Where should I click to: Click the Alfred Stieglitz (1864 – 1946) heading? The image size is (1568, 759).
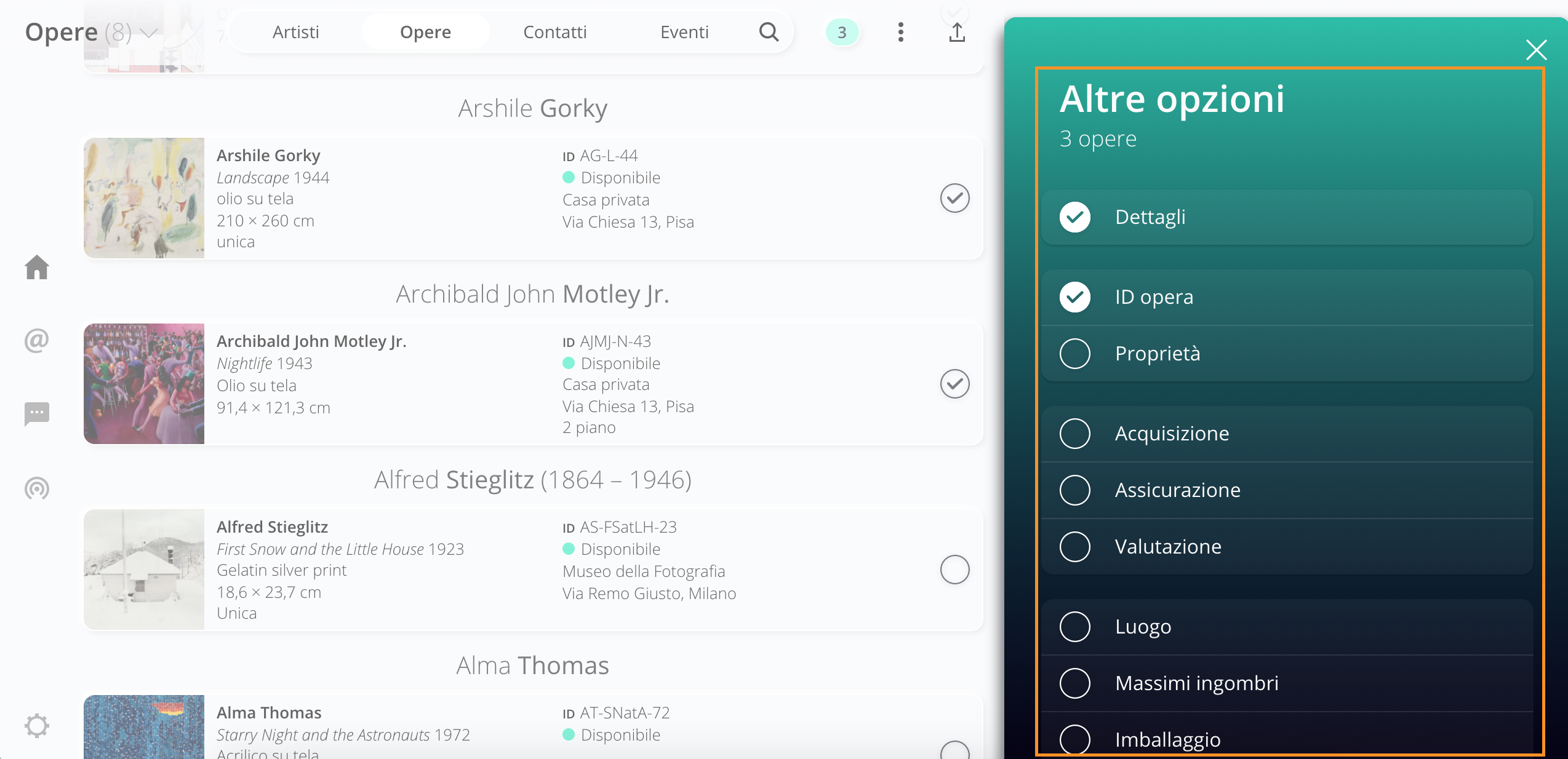(x=533, y=480)
